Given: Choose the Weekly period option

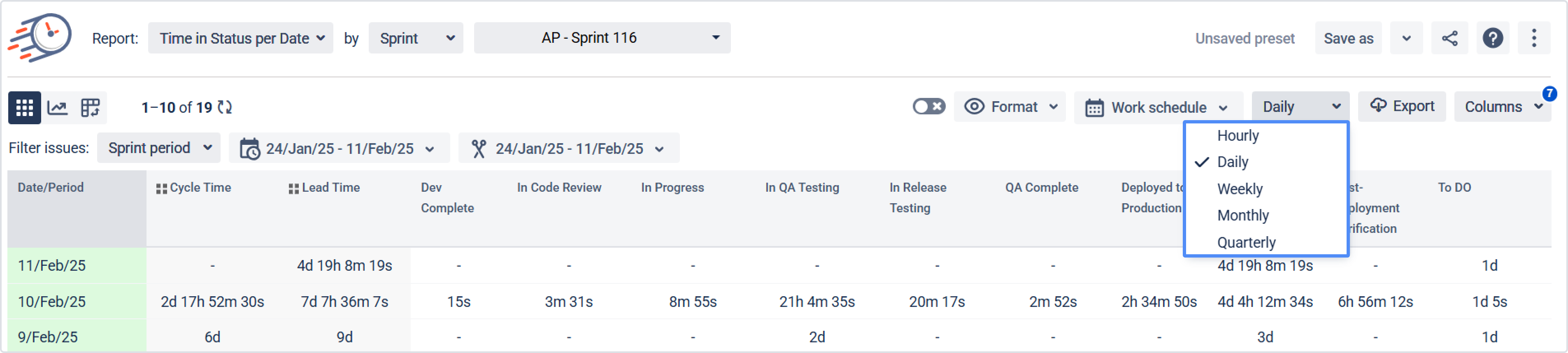Looking at the screenshot, I should (1239, 189).
